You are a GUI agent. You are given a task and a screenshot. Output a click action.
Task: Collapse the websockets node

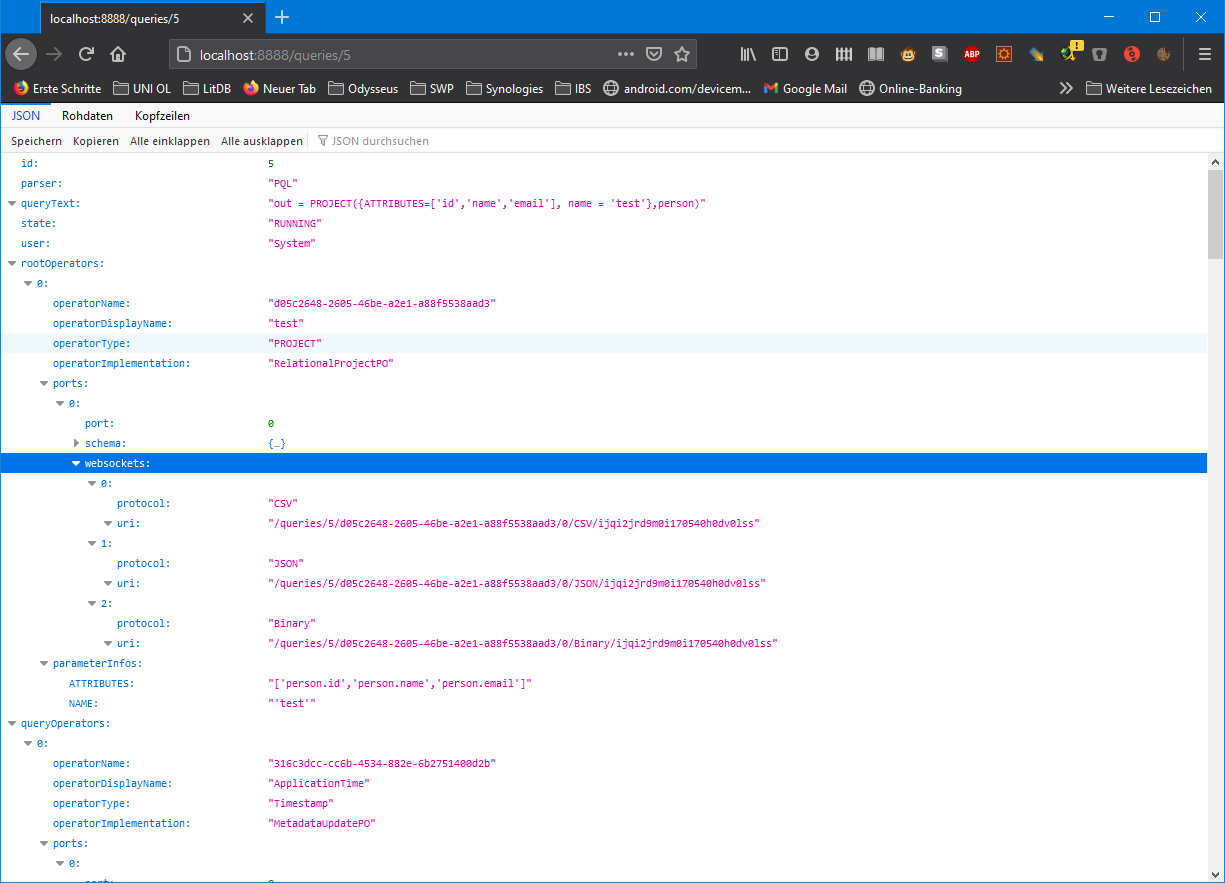pyautogui.click(x=76, y=463)
